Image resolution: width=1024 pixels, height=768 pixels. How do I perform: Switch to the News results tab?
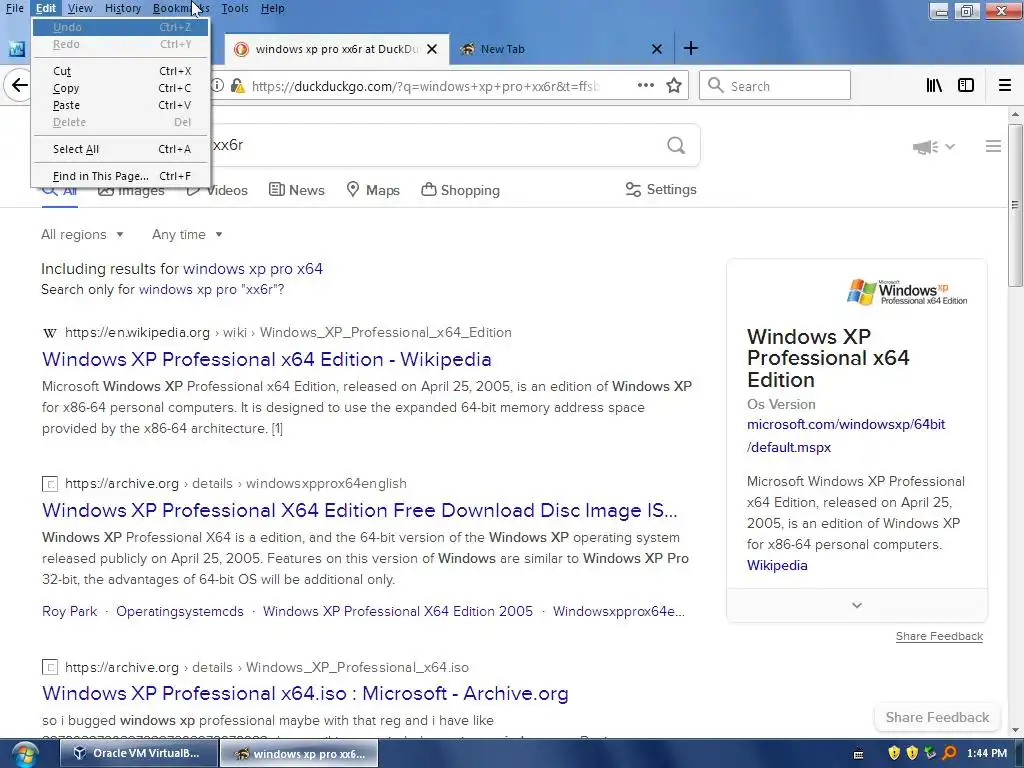coord(296,190)
